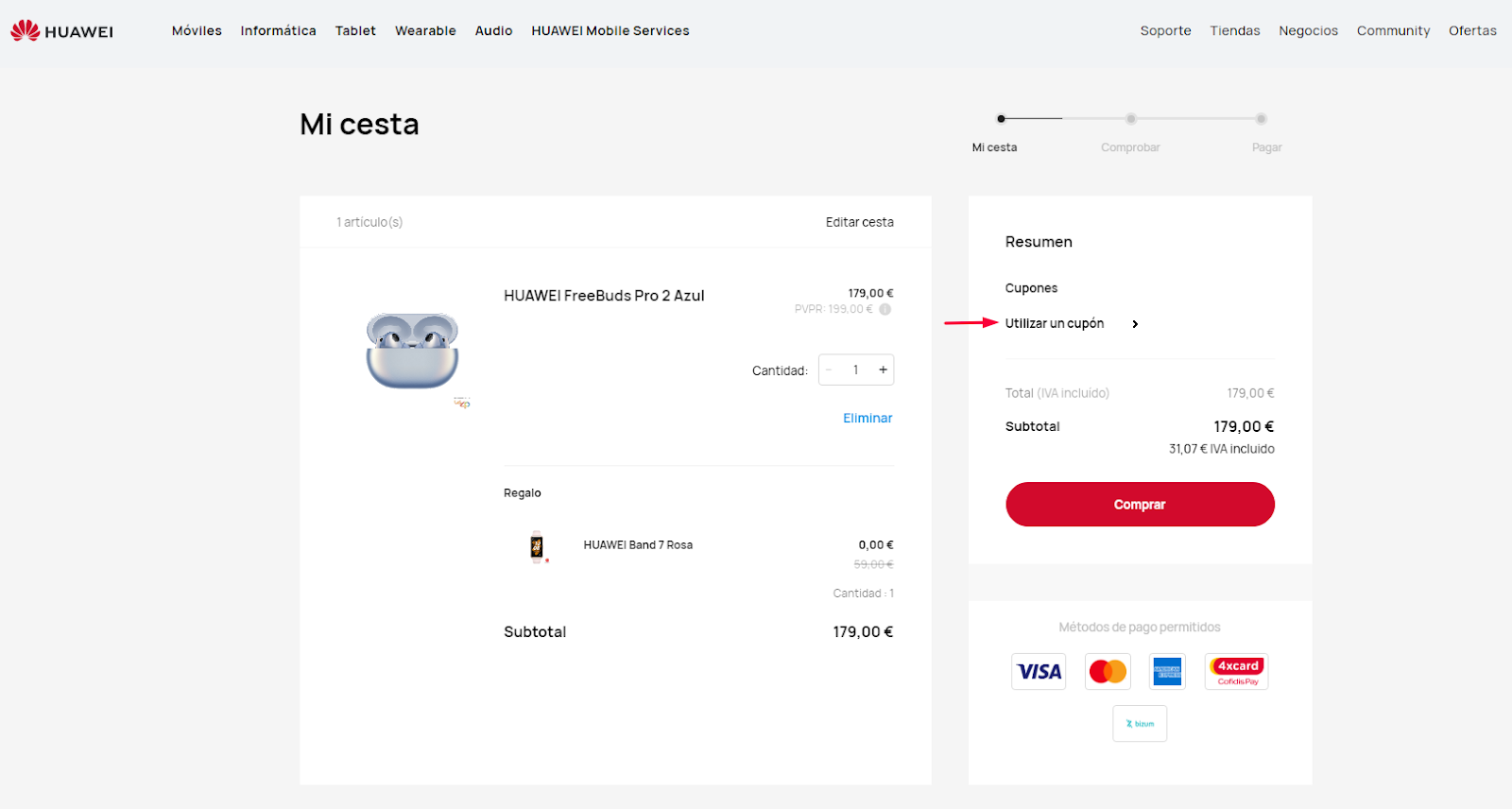Select the 1 artículo(s) text

click(x=369, y=222)
